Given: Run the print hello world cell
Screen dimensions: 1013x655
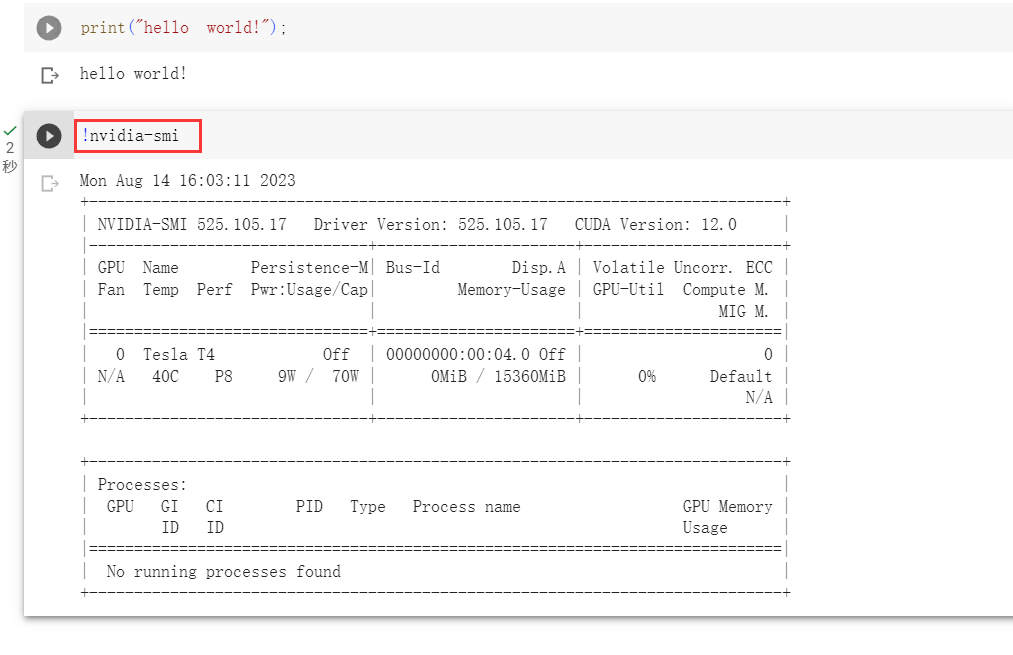Looking at the screenshot, I should coord(49,28).
